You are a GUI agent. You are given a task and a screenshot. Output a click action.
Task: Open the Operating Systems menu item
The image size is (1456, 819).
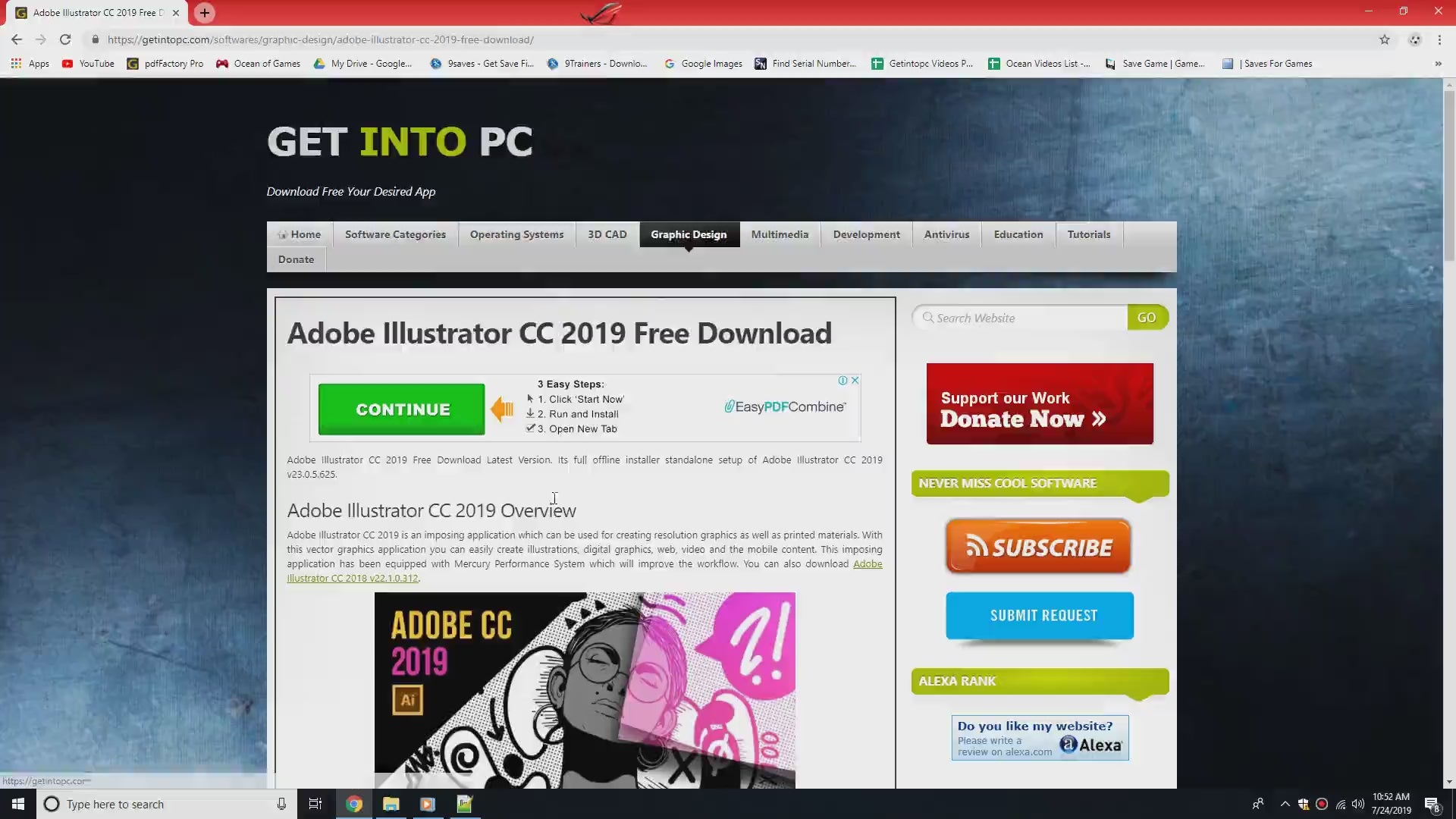tap(516, 234)
